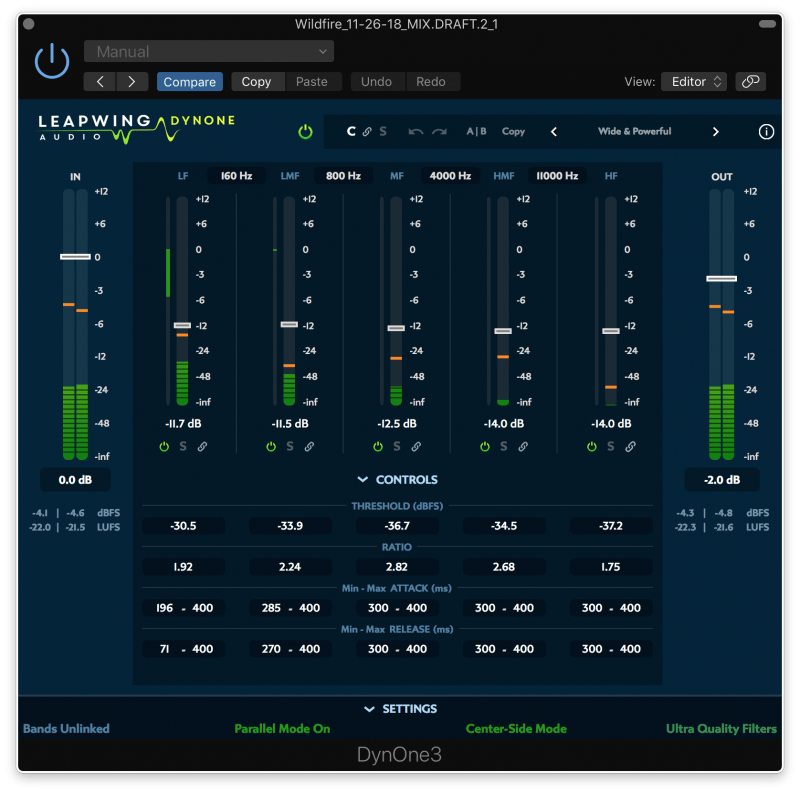Click the DynOne undo arrow icon
This screenshot has height=793, width=800.
(416, 132)
